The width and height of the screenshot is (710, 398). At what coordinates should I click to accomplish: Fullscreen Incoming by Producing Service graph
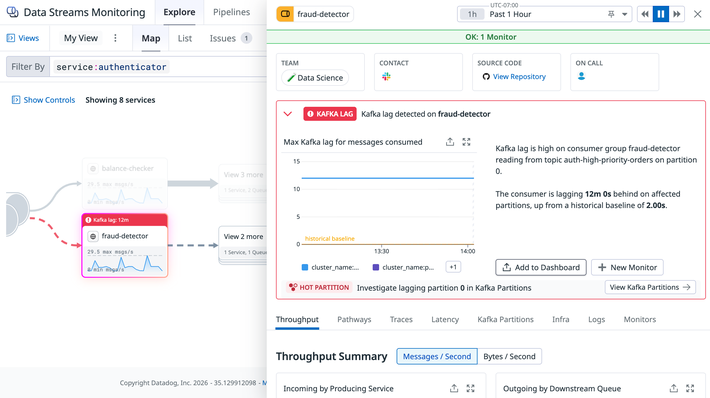[470, 388]
